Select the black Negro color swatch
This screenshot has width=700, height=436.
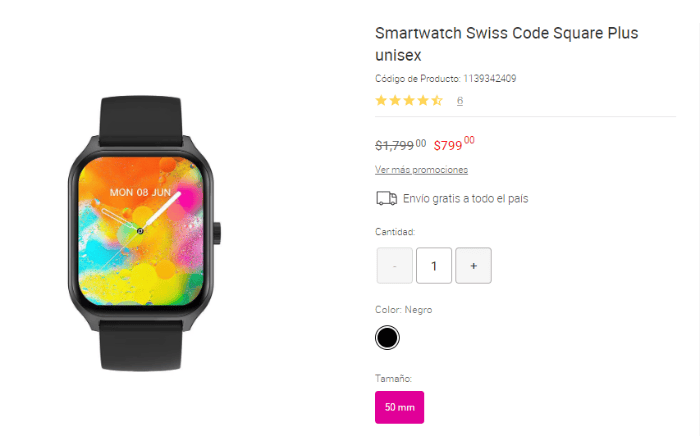(x=387, y=338)
